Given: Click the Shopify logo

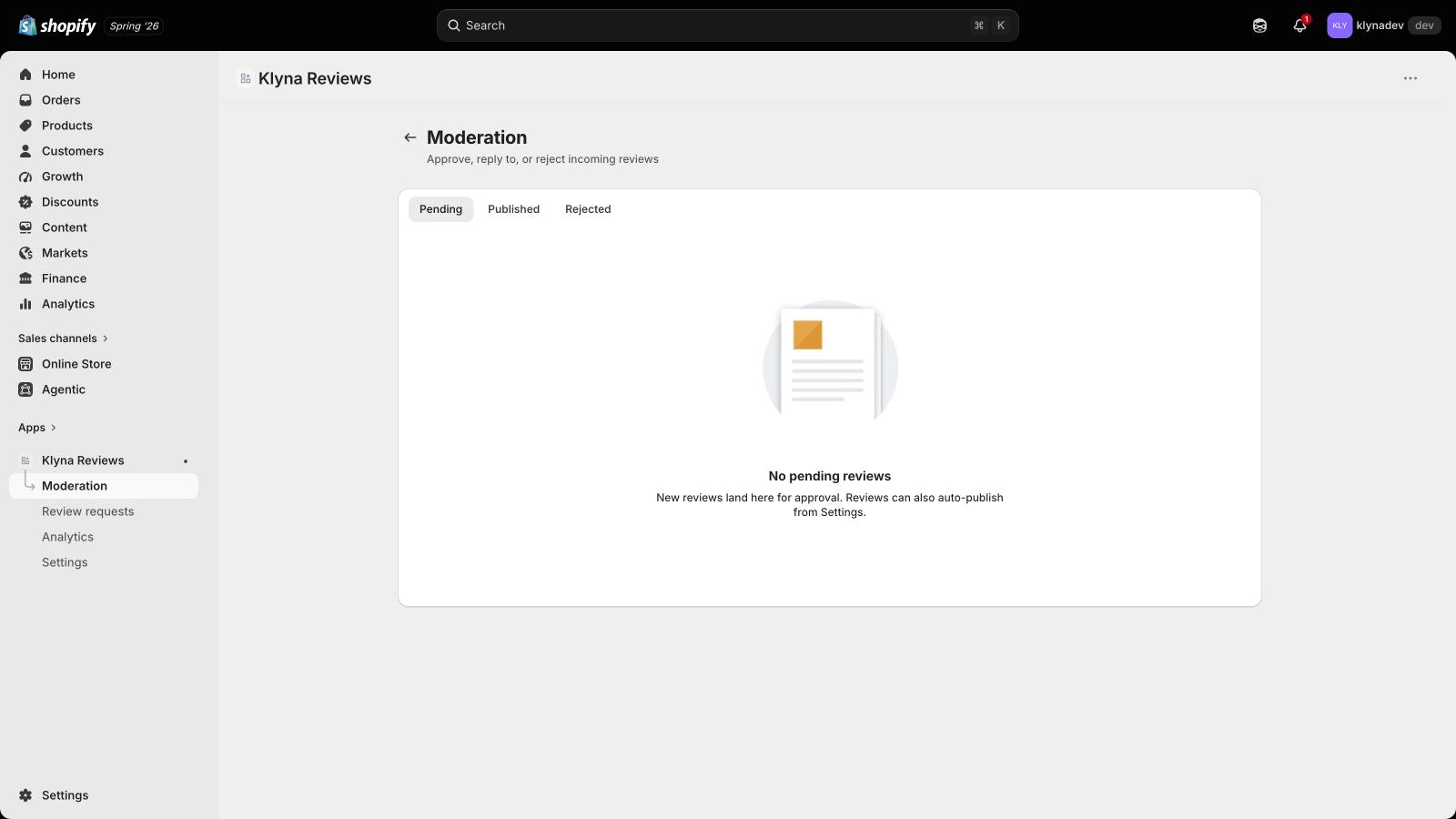Looking at the screenshot, I should coord(57,25).
